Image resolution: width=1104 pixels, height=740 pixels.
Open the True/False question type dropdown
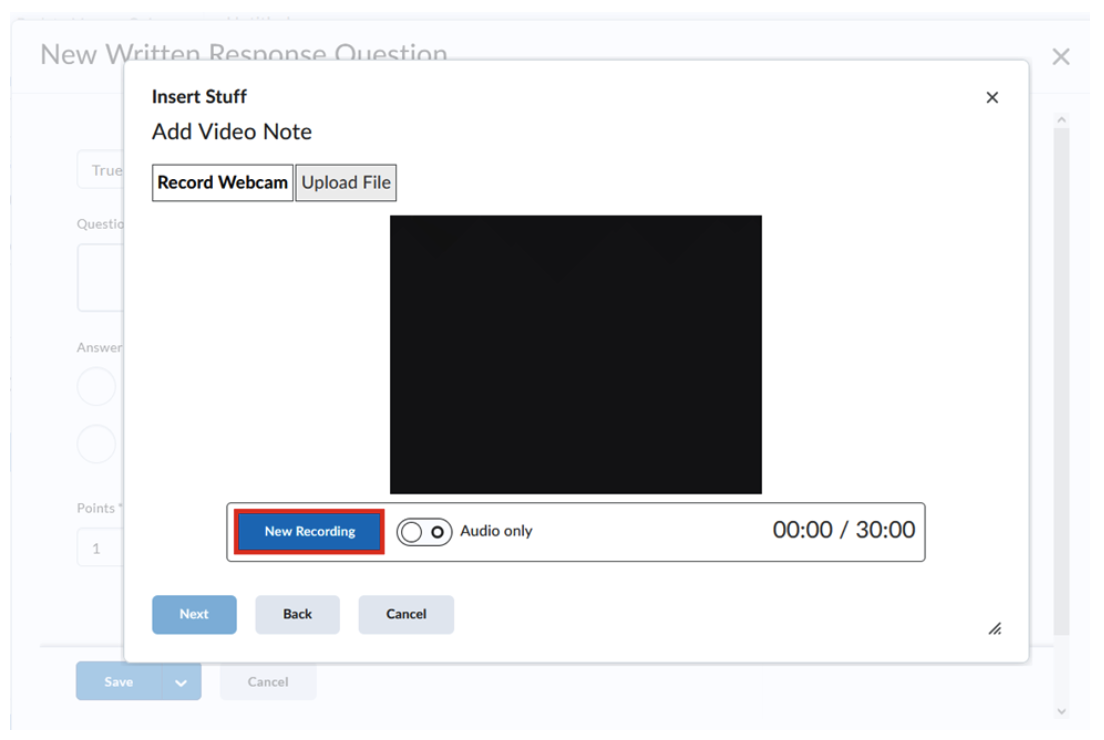[100, 170]
